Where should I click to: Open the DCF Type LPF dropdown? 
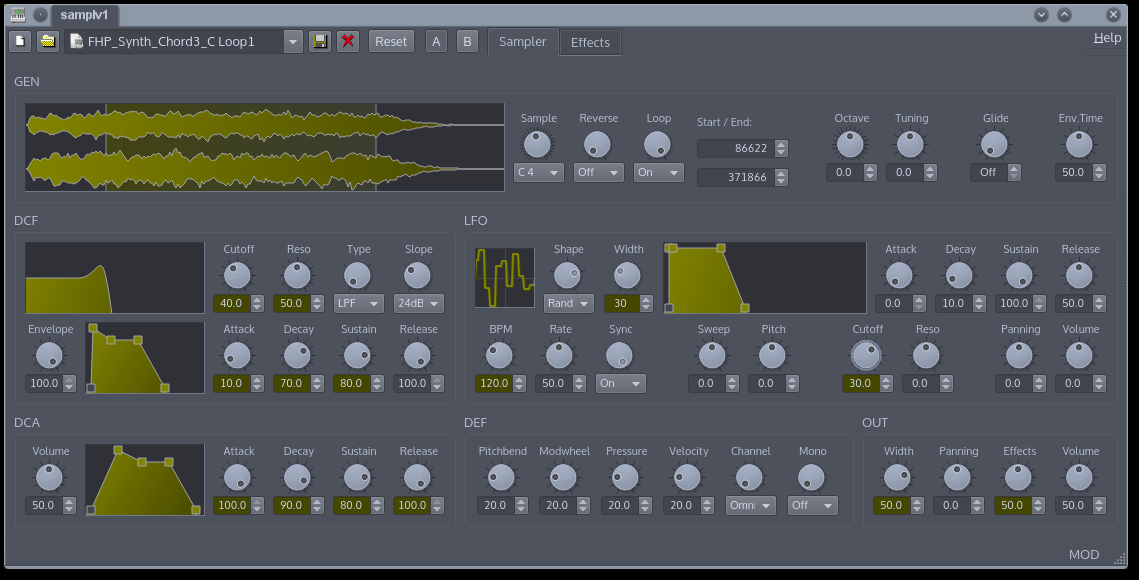click(359, 303)
